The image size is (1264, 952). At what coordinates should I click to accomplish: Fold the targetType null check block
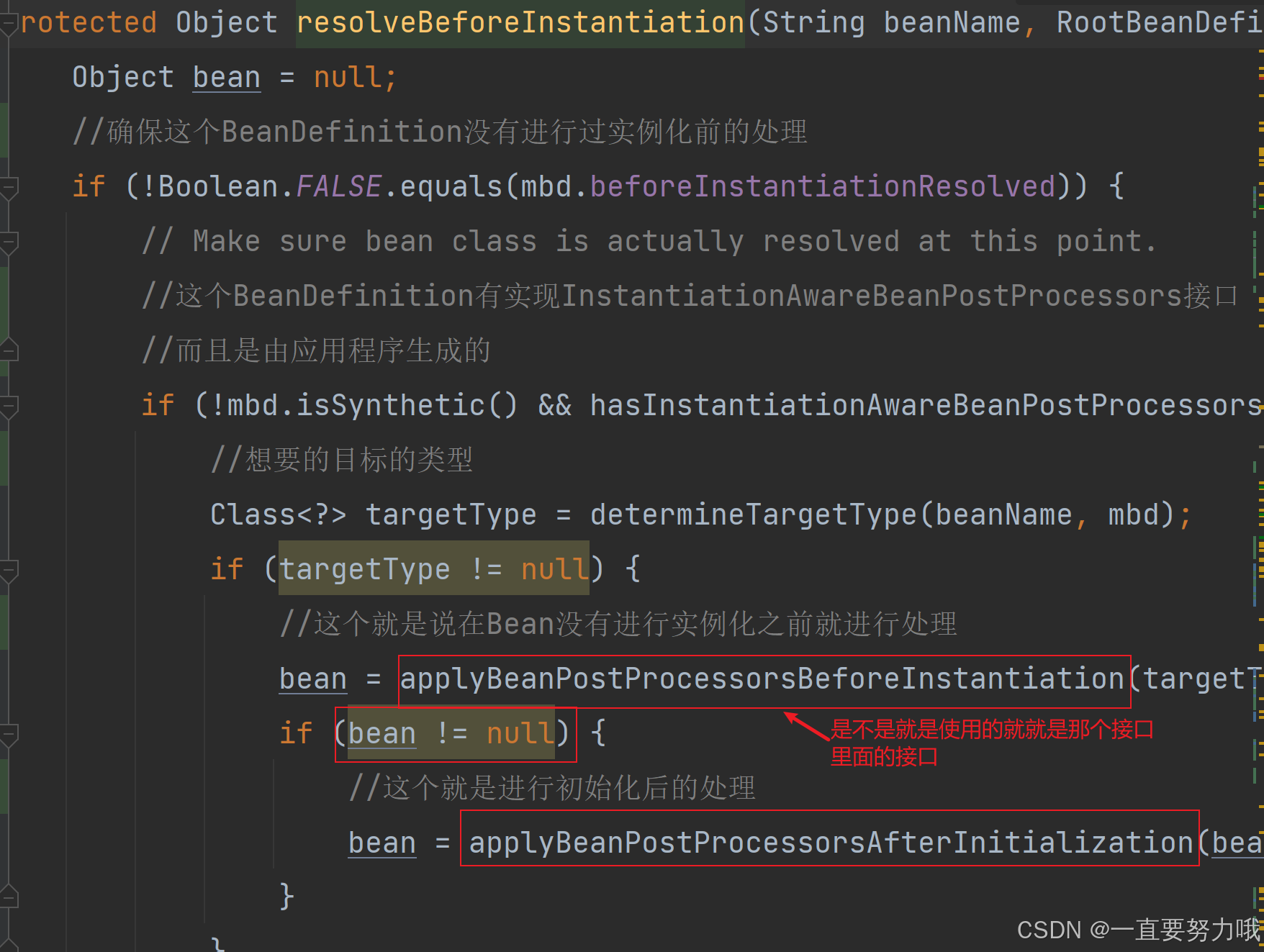[x=10, y=568]
